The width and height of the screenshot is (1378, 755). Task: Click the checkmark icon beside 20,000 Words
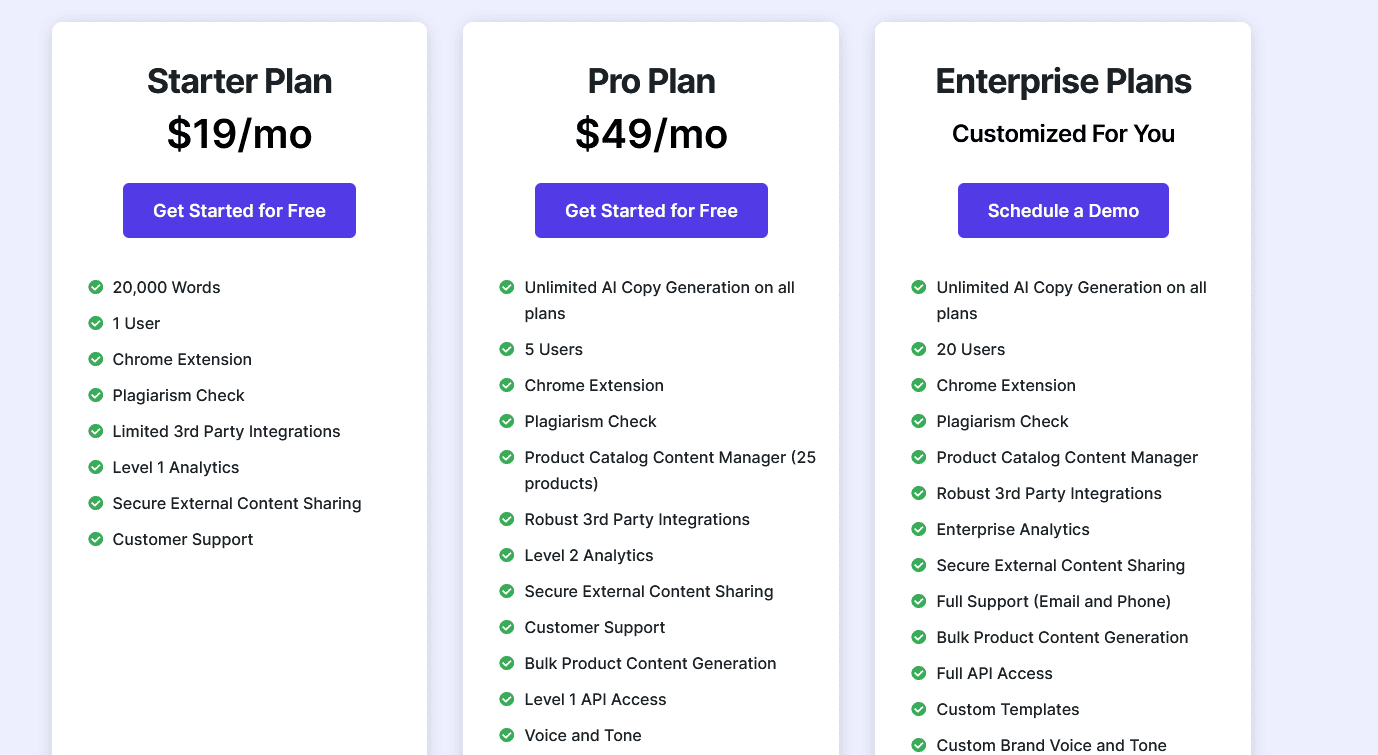tap(96, 287)
